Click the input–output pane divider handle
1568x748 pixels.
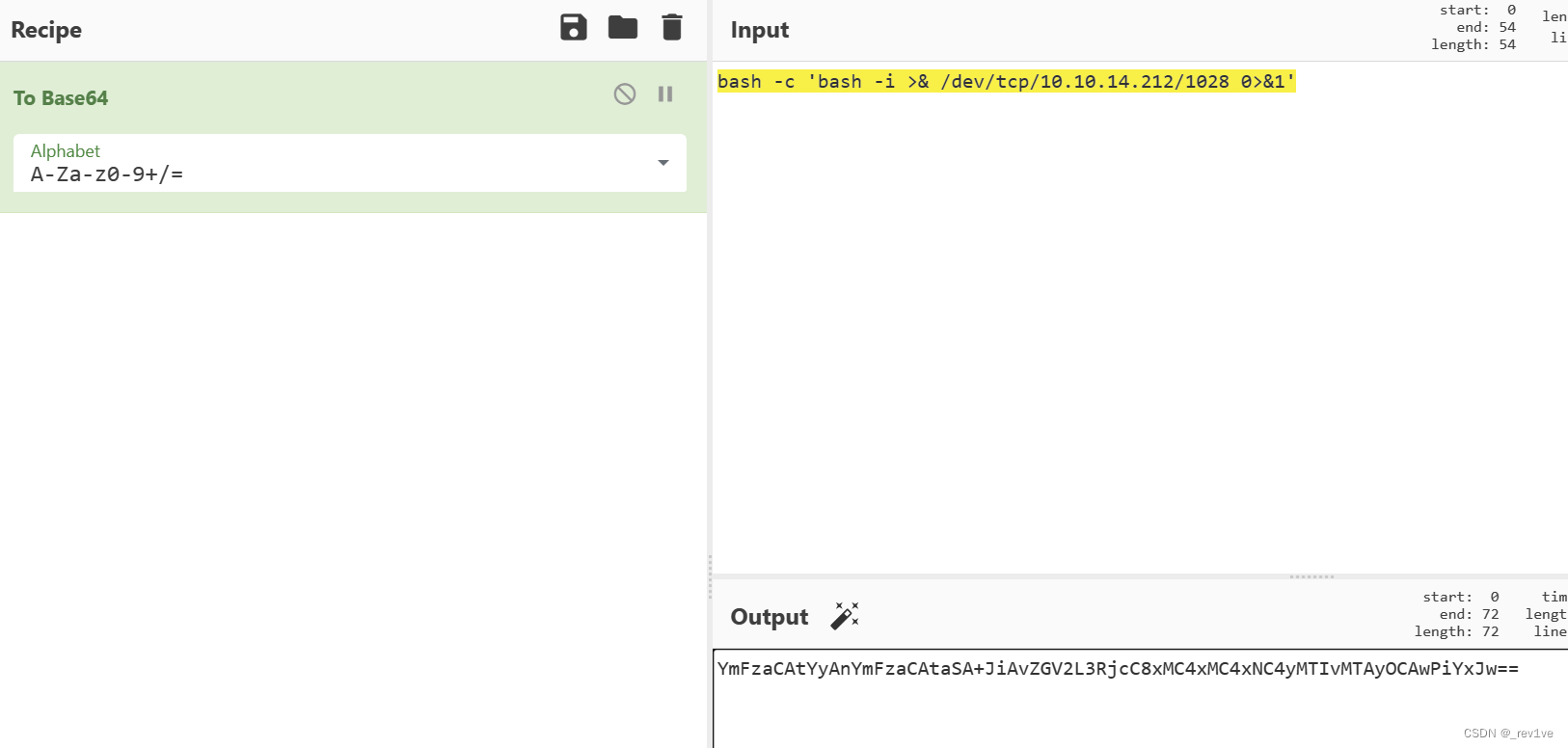click(x=1311, y=576)
